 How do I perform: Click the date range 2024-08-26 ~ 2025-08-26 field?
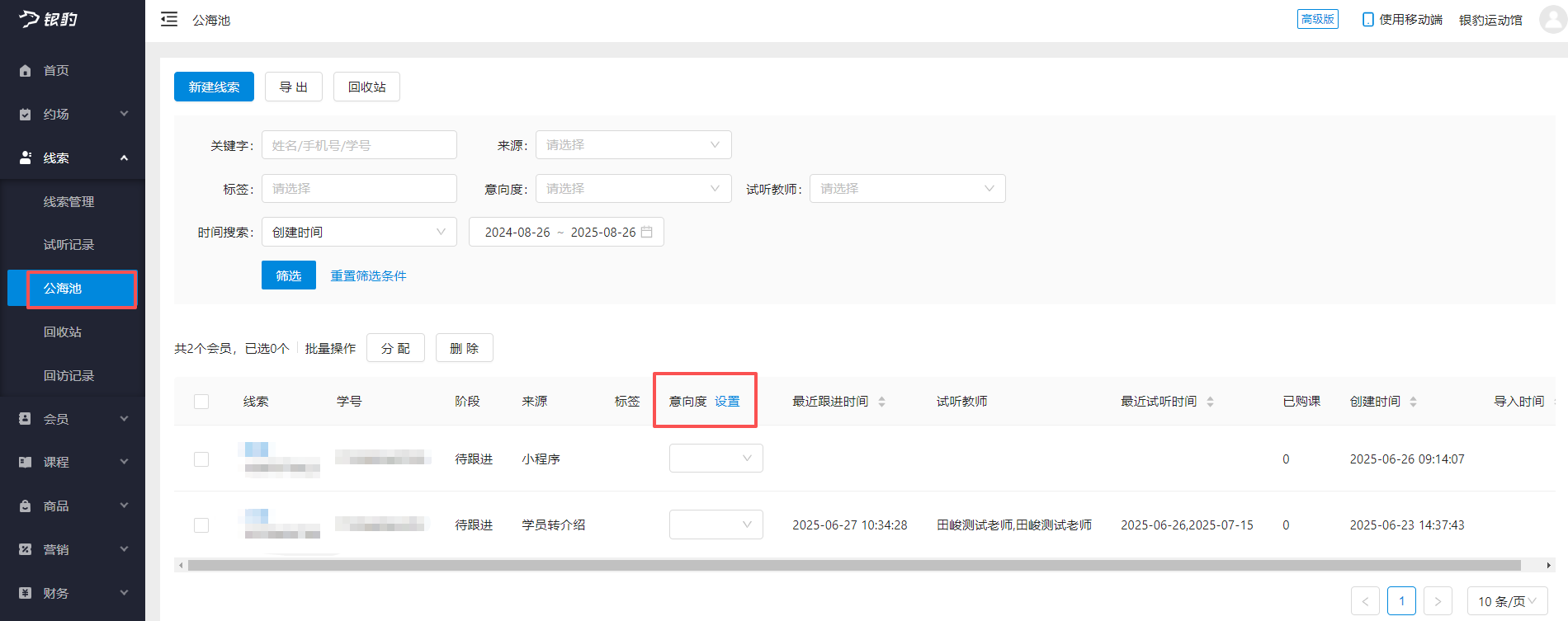[x=566, y=232]
